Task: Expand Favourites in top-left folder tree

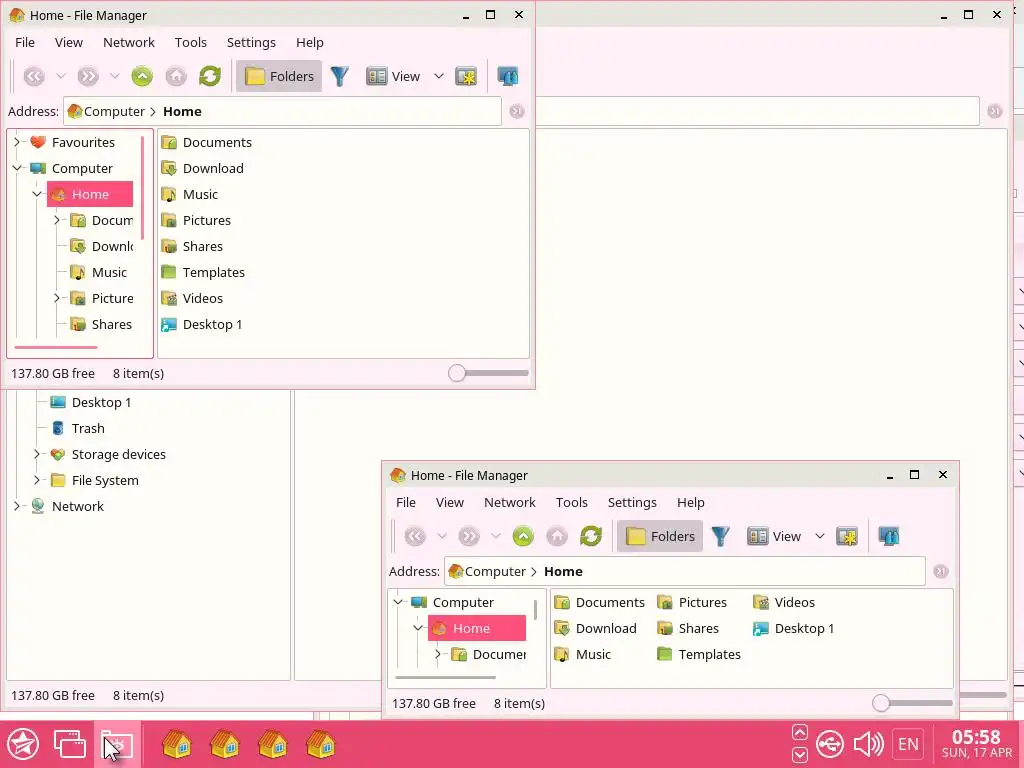Action: (17, 142)
